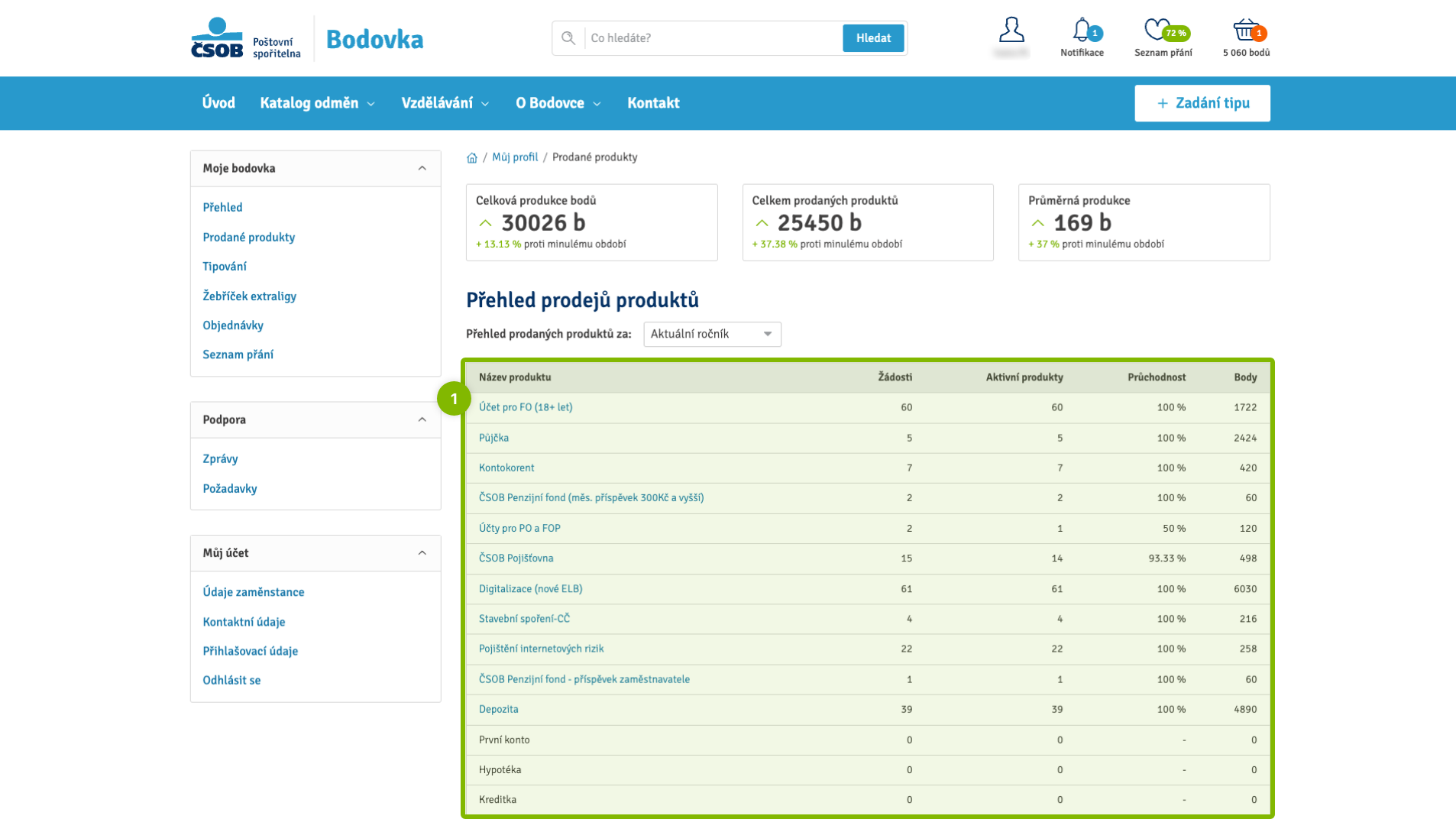Click the Body column header

pos(1245,377)
